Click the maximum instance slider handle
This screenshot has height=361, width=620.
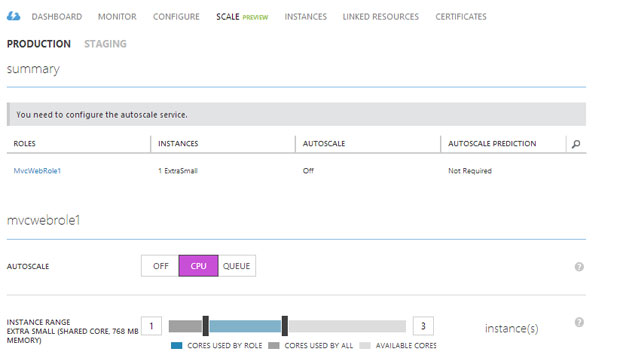tap(285, 326)
